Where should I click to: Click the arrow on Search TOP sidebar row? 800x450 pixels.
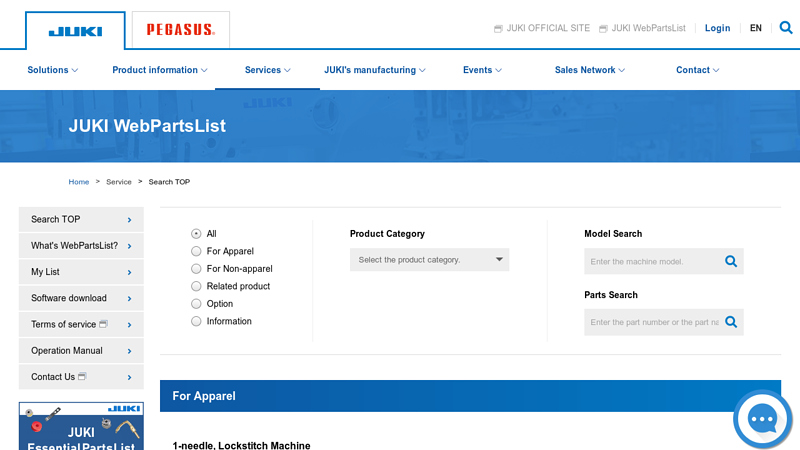[x=130, y=220]
